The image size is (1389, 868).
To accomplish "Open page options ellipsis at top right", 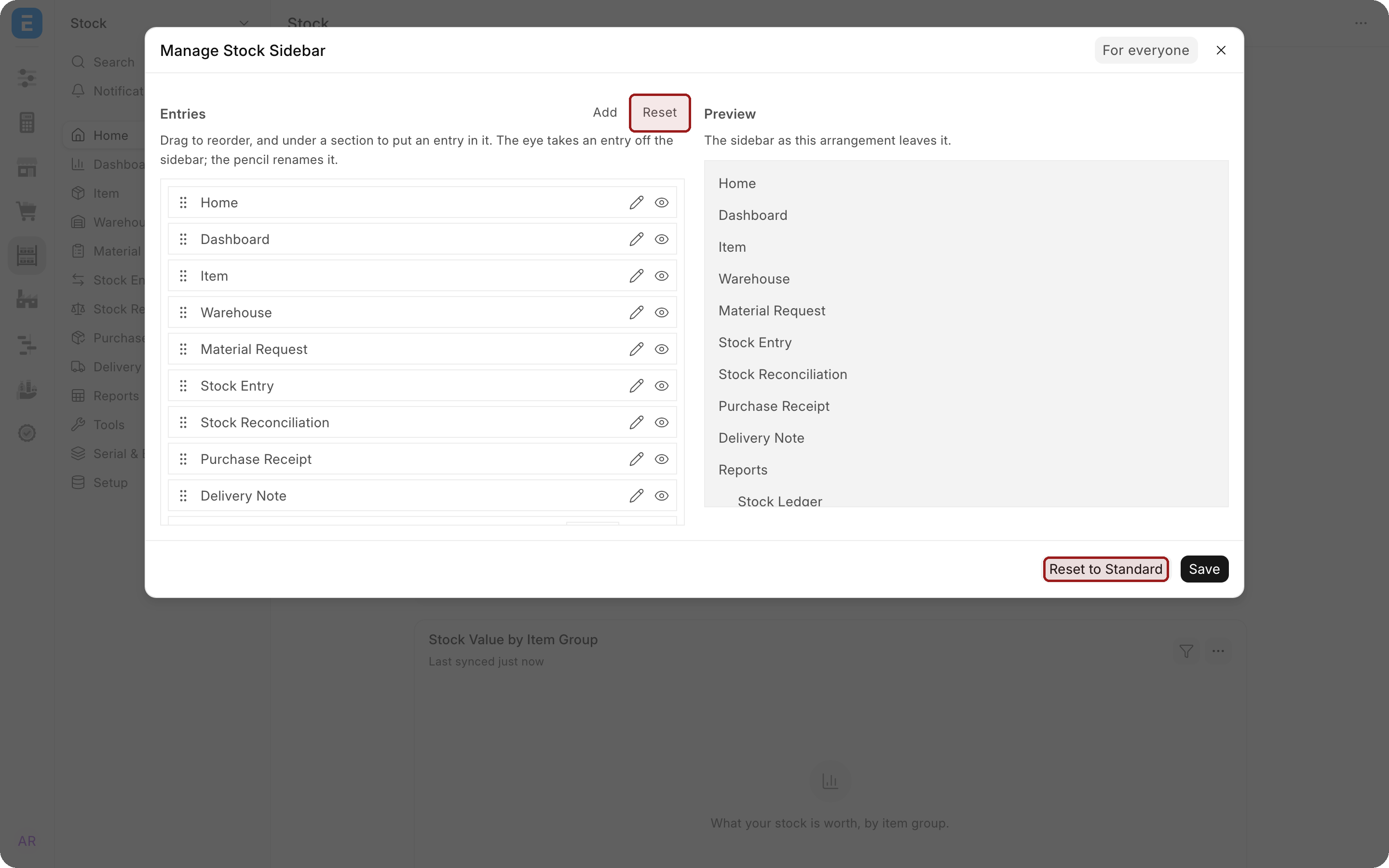I will click(1361, 24).
